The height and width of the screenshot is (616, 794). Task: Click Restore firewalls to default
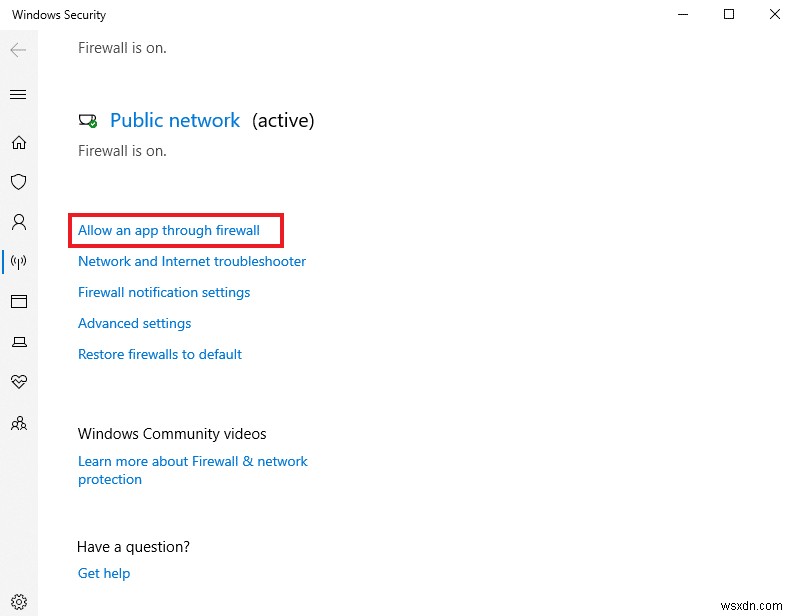(160, 354)
